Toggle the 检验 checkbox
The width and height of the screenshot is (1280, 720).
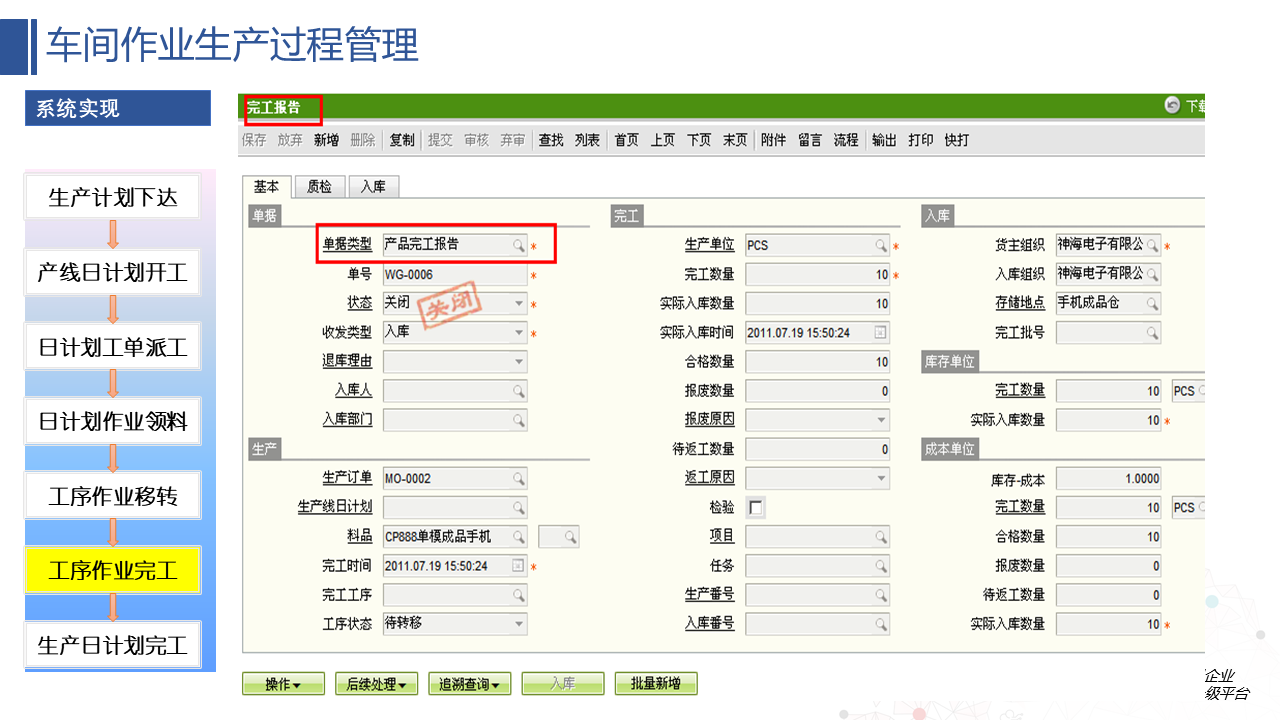click(x=756, y=508)
